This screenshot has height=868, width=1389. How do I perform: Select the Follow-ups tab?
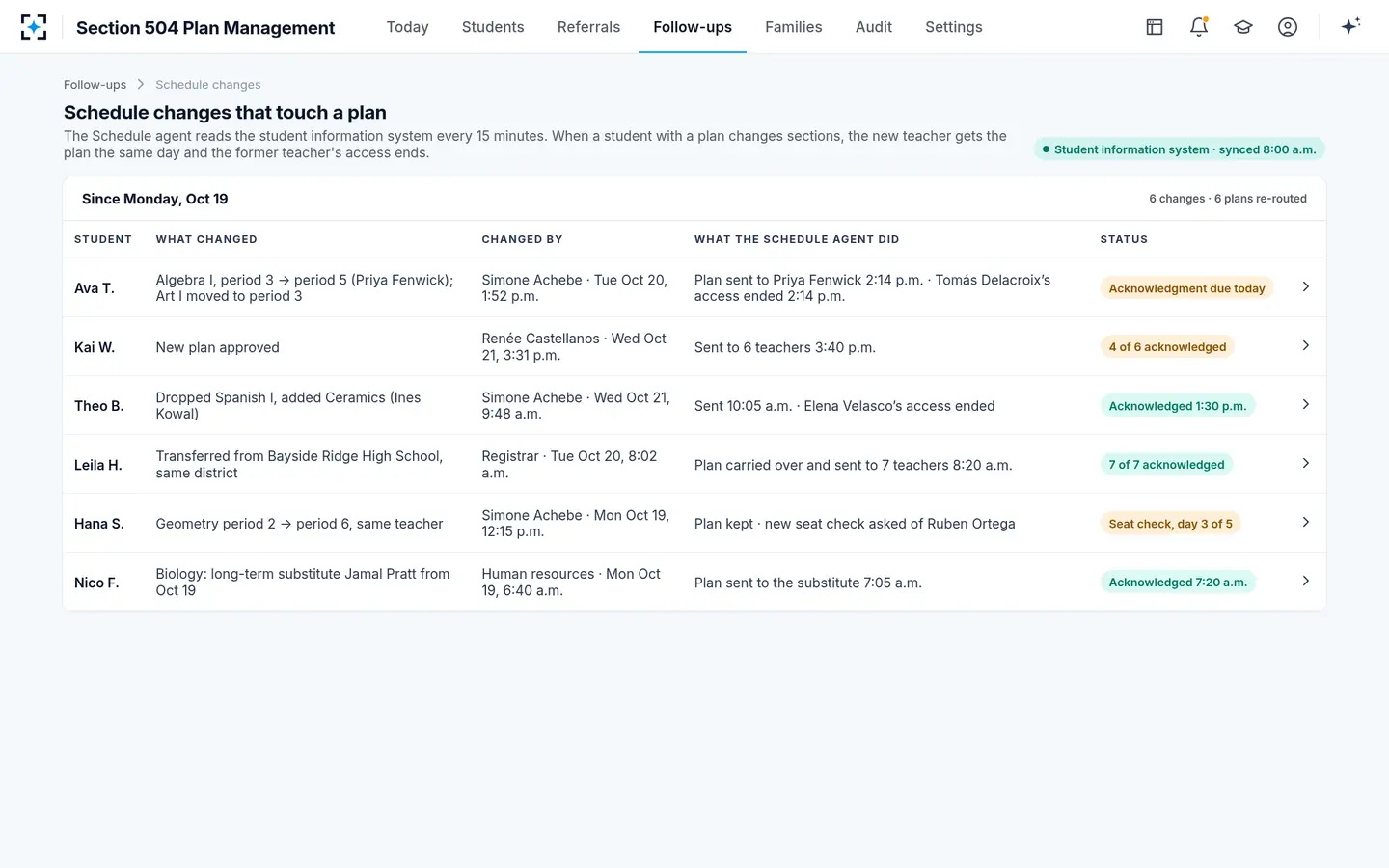pyautogui.click(x=693, y=27)
